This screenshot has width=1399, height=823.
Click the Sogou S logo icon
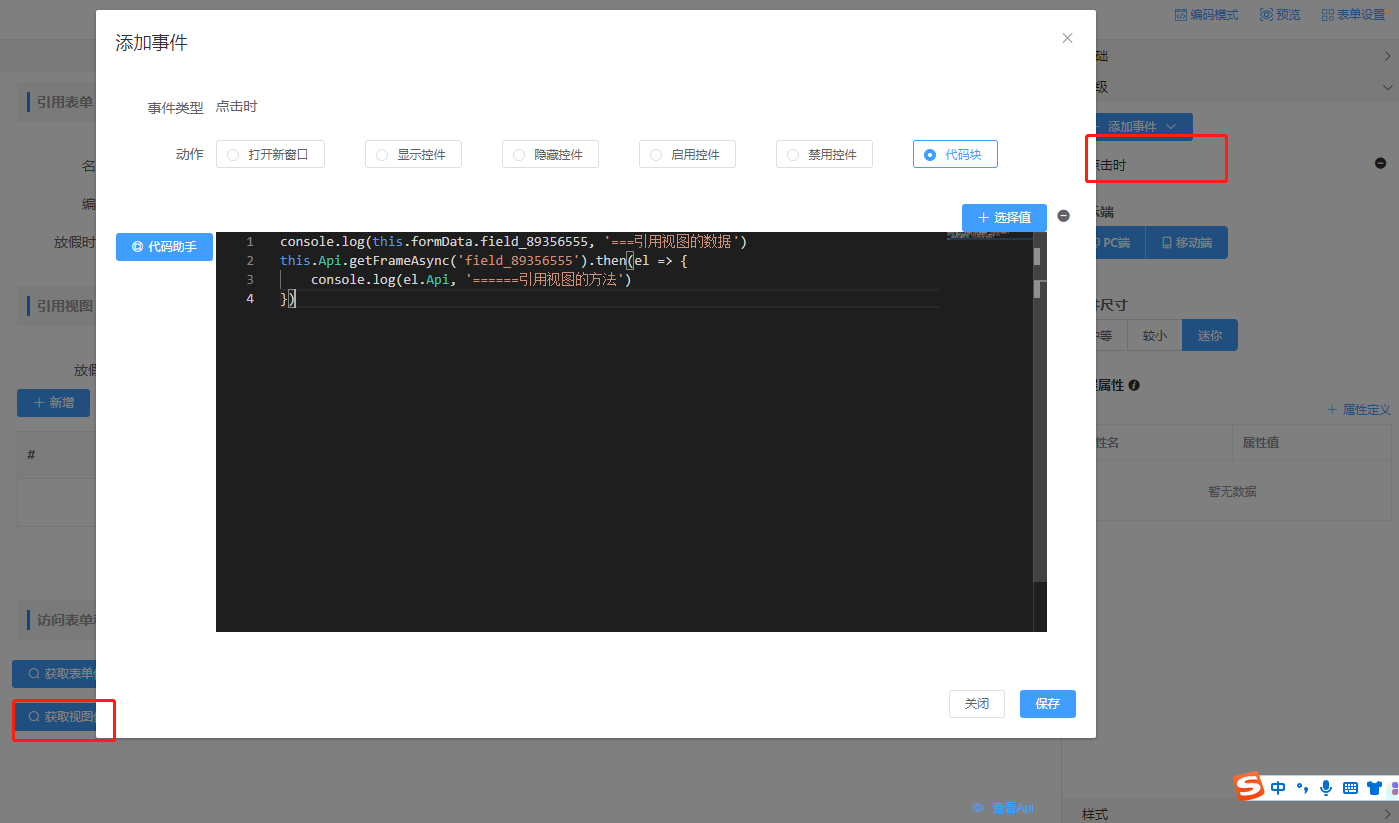(x=1248, y=787)
